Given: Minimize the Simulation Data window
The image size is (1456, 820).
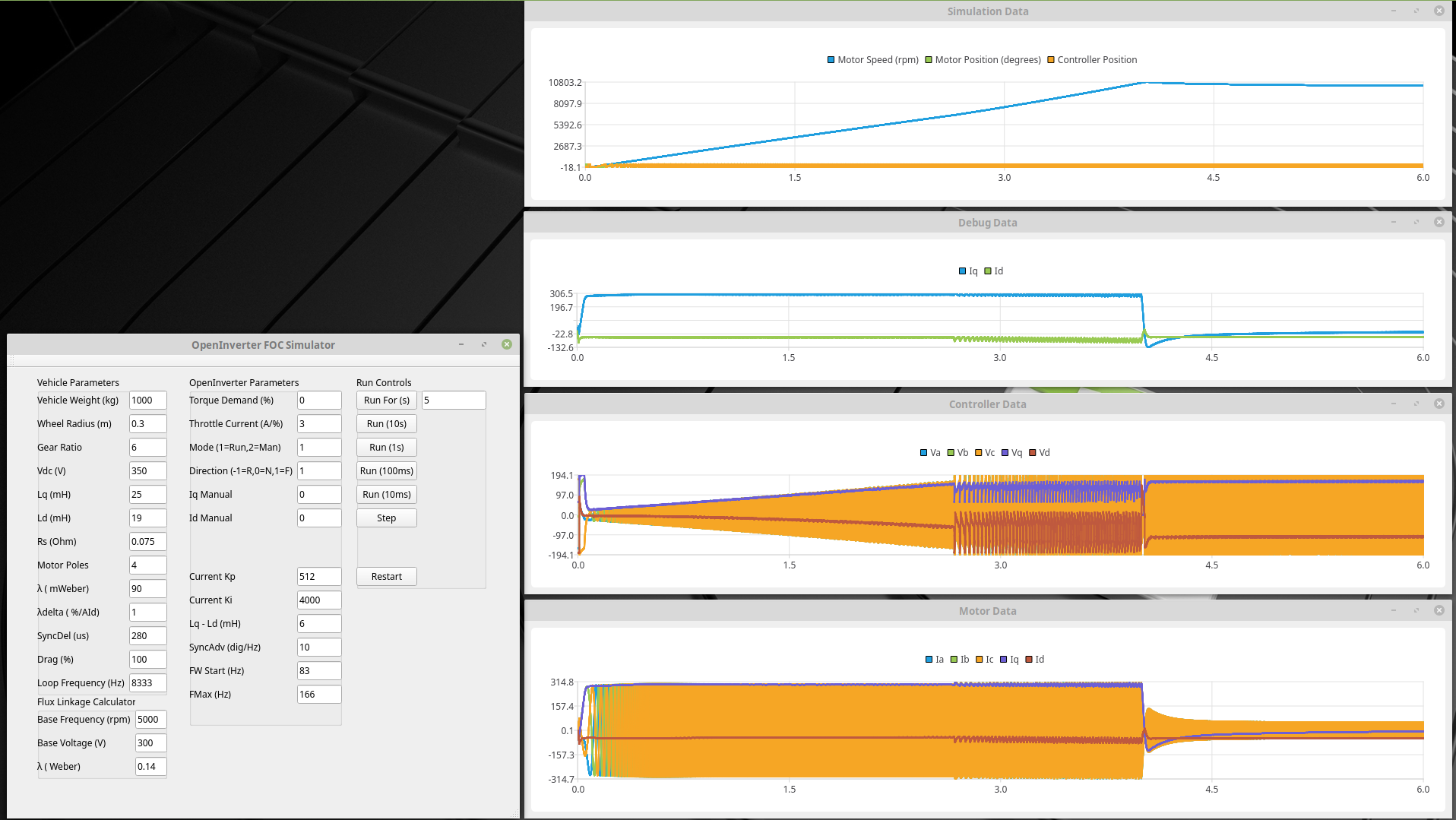Looking at the screenshot, I should click(1393, 11).
